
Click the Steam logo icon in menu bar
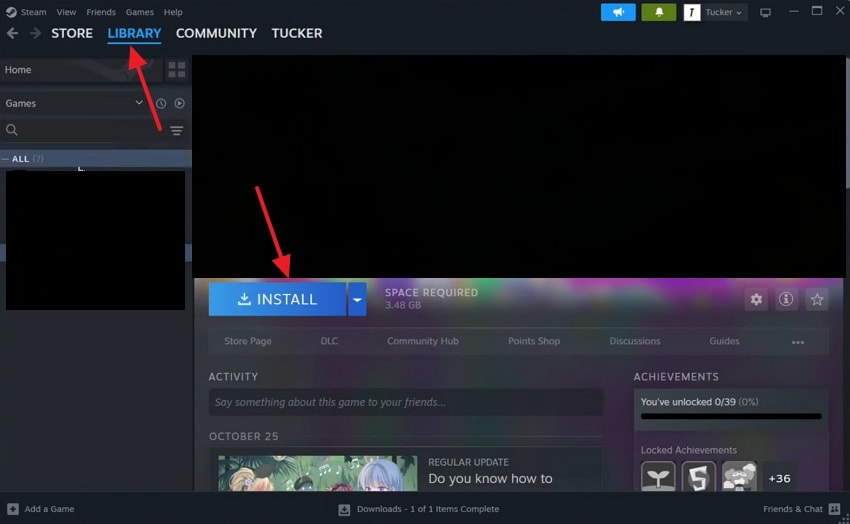[x=11, y=12]
